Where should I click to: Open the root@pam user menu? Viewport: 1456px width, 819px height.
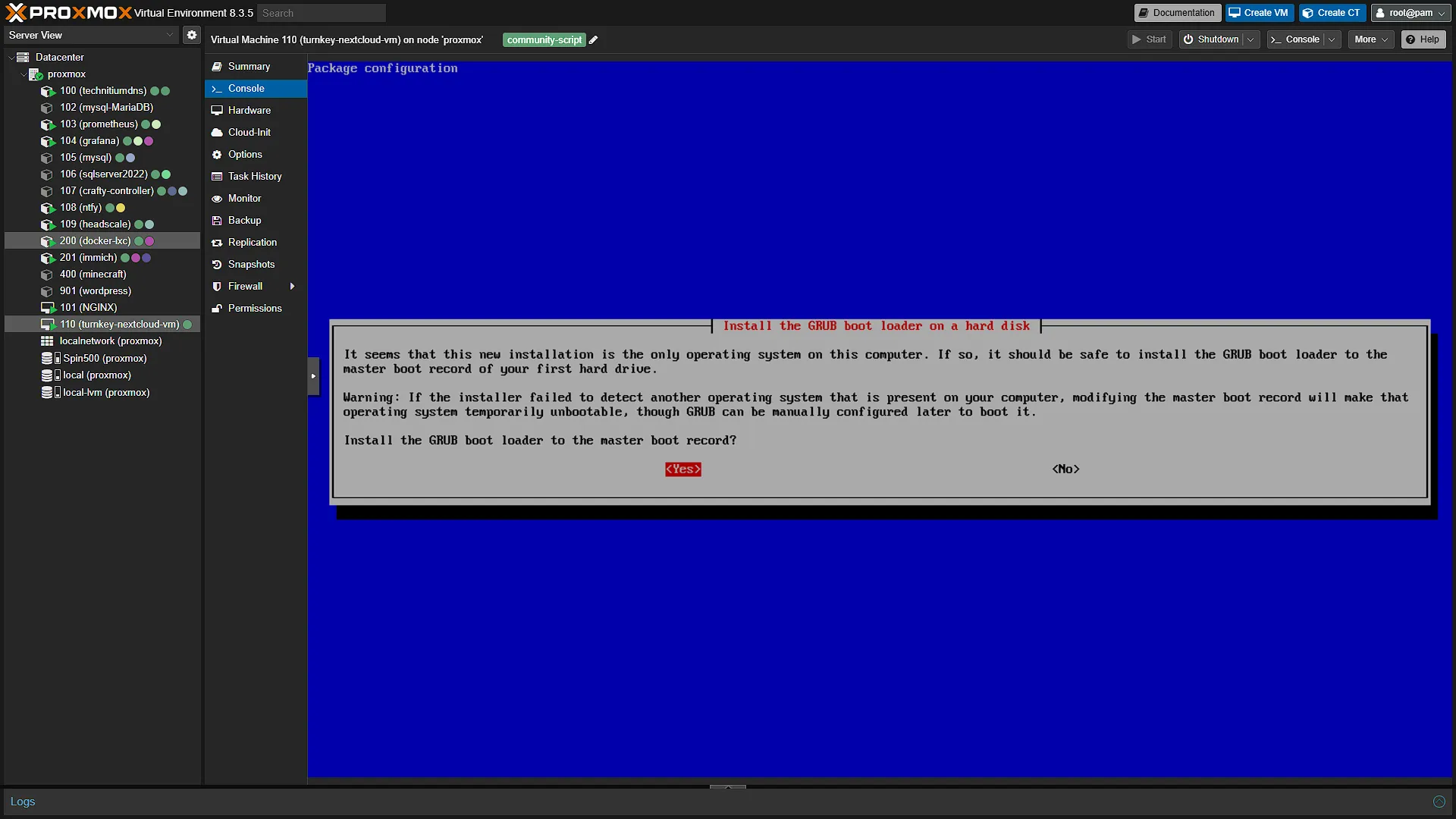(x=1410, y=13)
